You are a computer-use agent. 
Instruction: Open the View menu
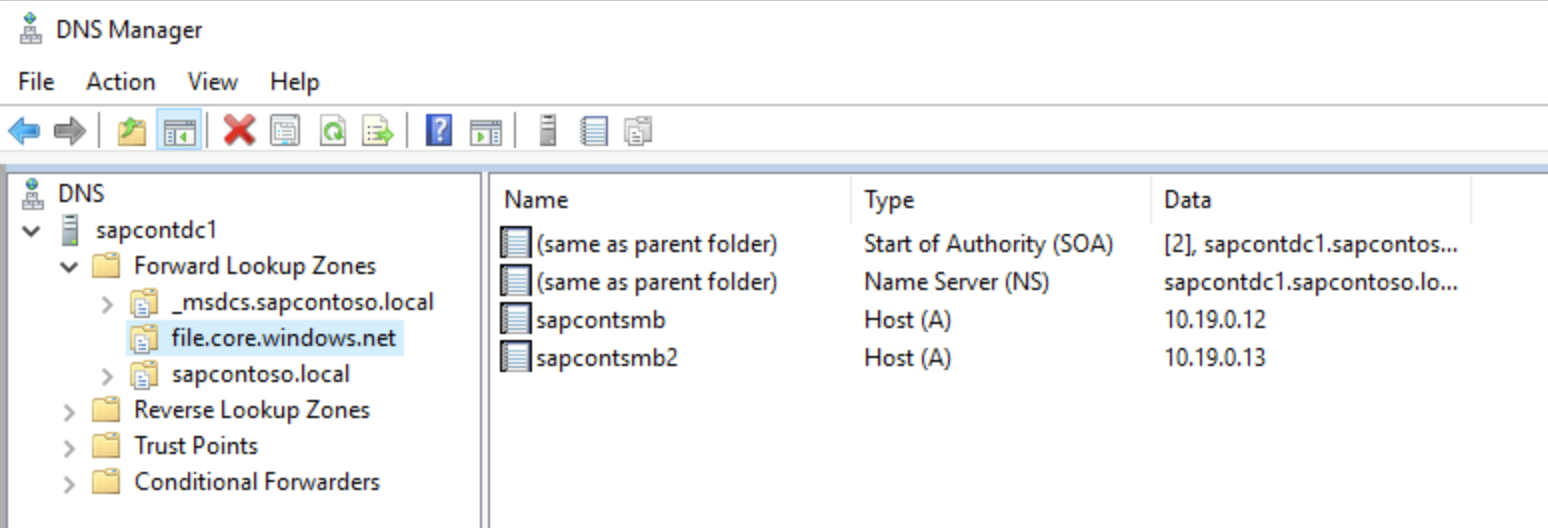(x=213, y=81)
